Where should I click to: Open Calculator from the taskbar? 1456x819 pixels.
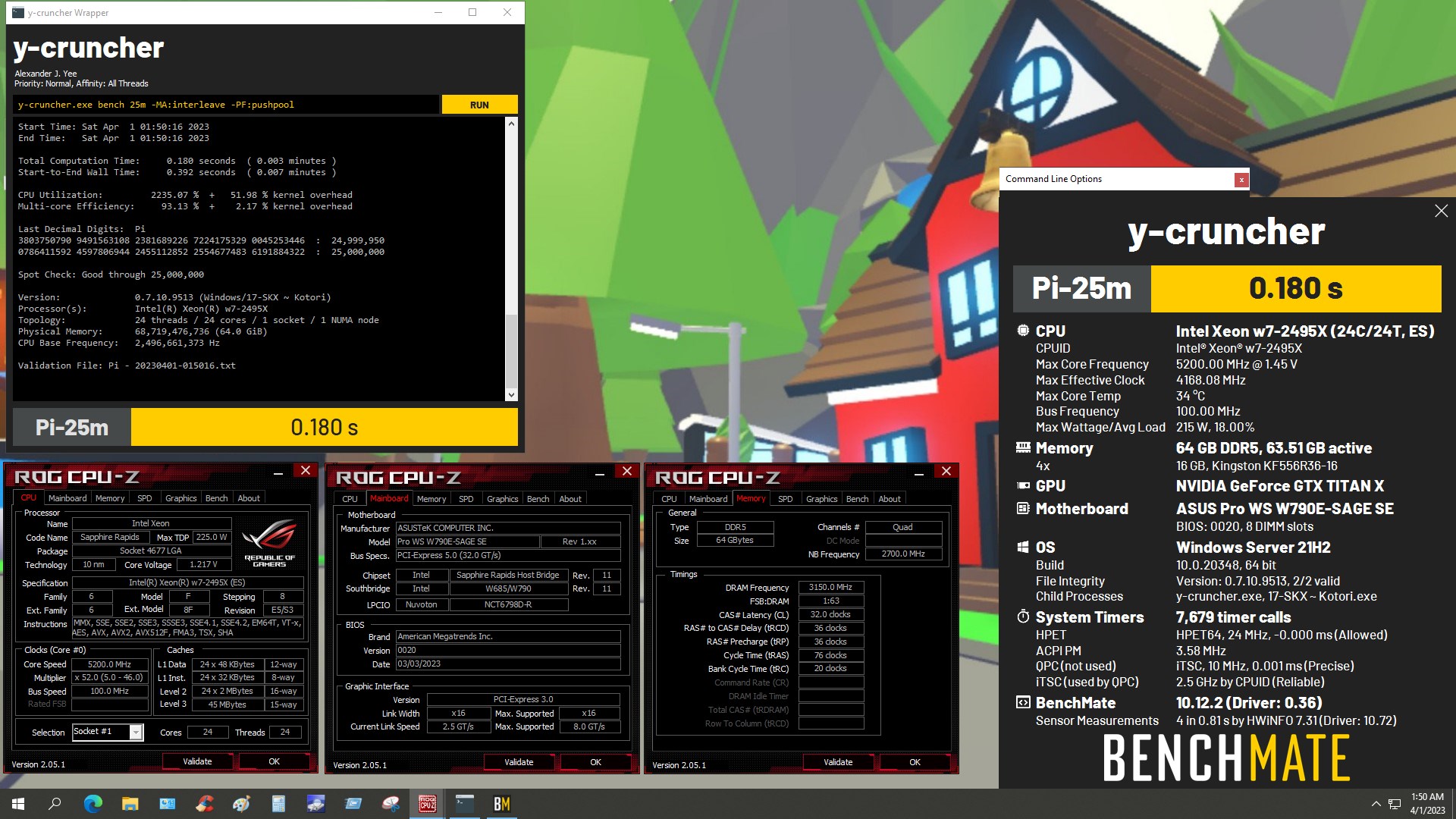pyautogui.click(x=278, y=804)
